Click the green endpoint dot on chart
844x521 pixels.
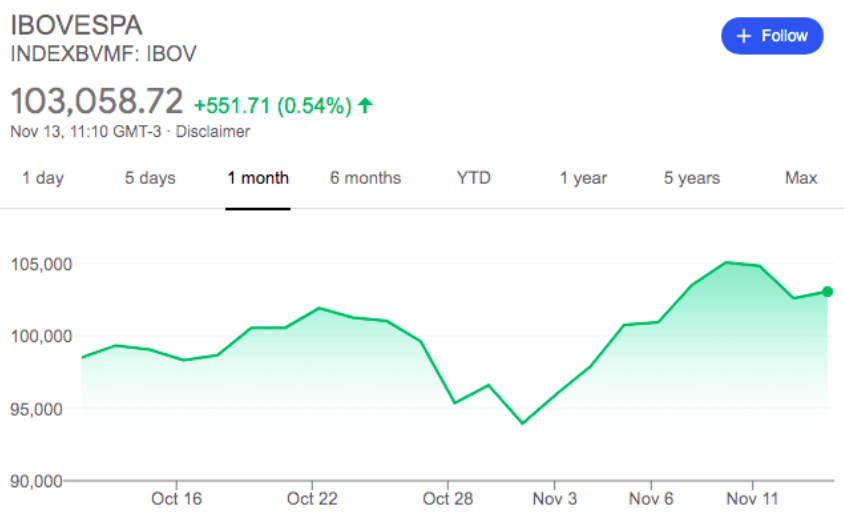coord(828,291)
